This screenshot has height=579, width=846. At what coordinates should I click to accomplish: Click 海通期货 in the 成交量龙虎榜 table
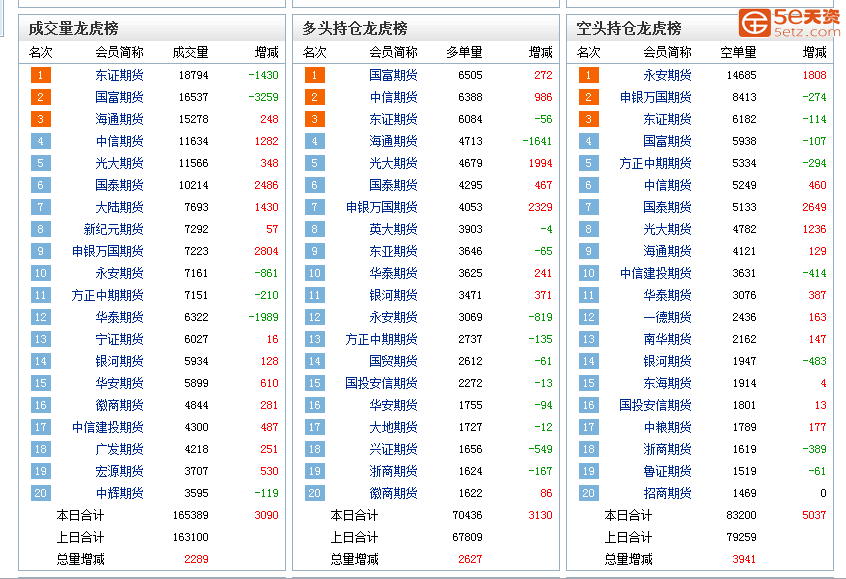tap(119, 119)
